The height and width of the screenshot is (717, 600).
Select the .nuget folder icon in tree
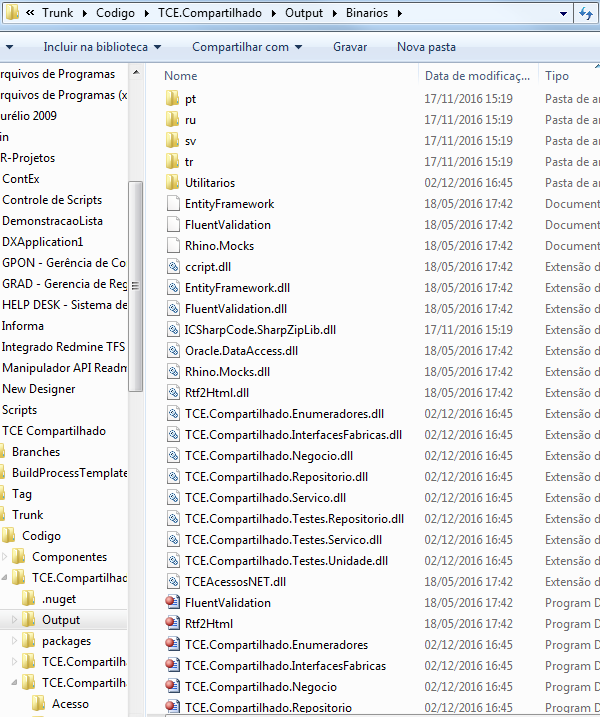point(31,599)
